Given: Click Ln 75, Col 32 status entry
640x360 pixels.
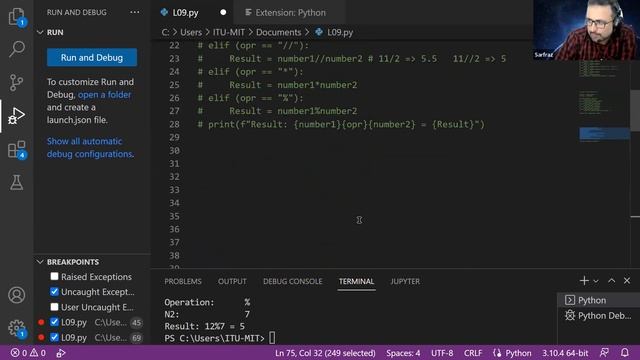Looking at the screenshot, I should click(x=325, y=353).
